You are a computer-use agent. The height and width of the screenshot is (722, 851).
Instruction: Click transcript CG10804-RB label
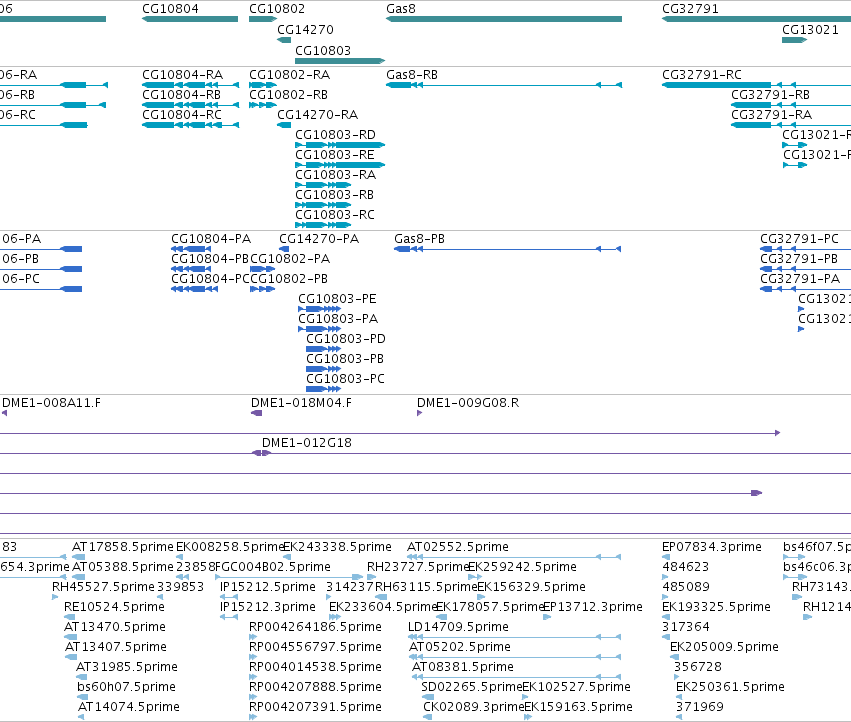181,94
